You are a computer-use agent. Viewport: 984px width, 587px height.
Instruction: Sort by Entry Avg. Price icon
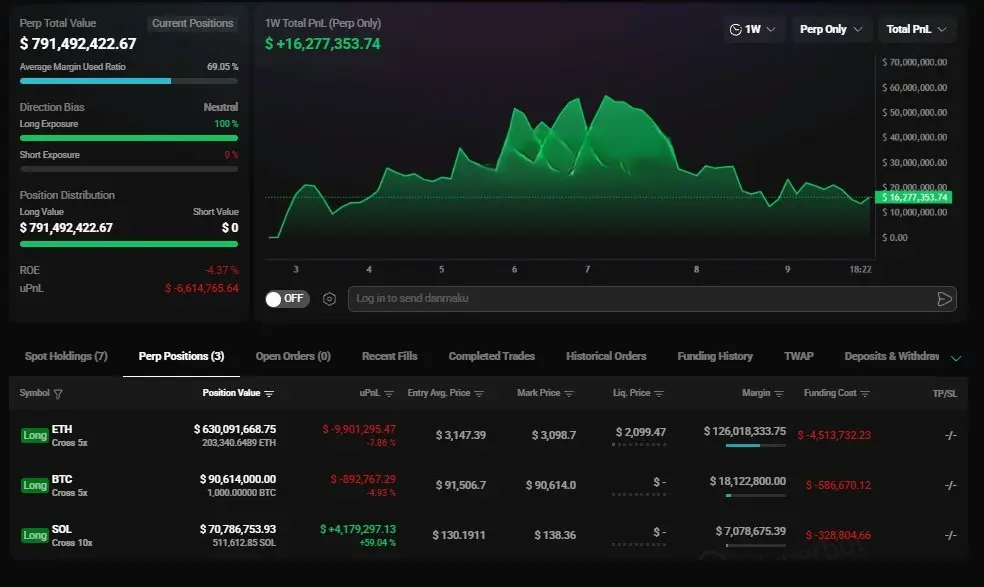[x=479, y=394]
